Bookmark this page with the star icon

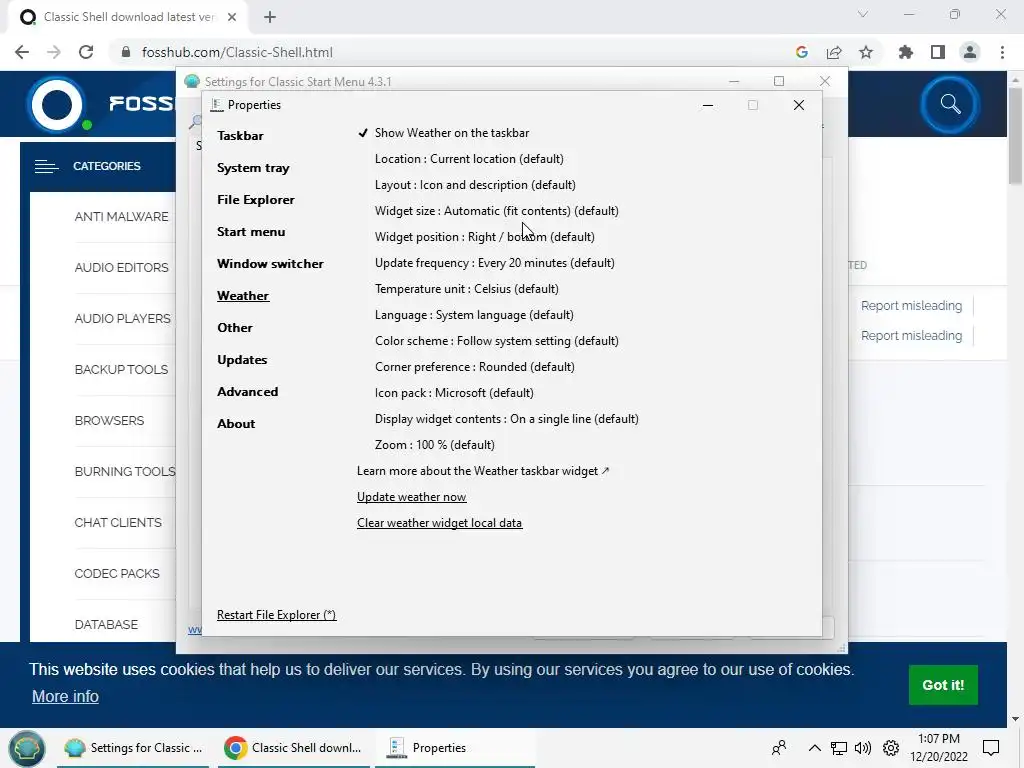(866, 52)
